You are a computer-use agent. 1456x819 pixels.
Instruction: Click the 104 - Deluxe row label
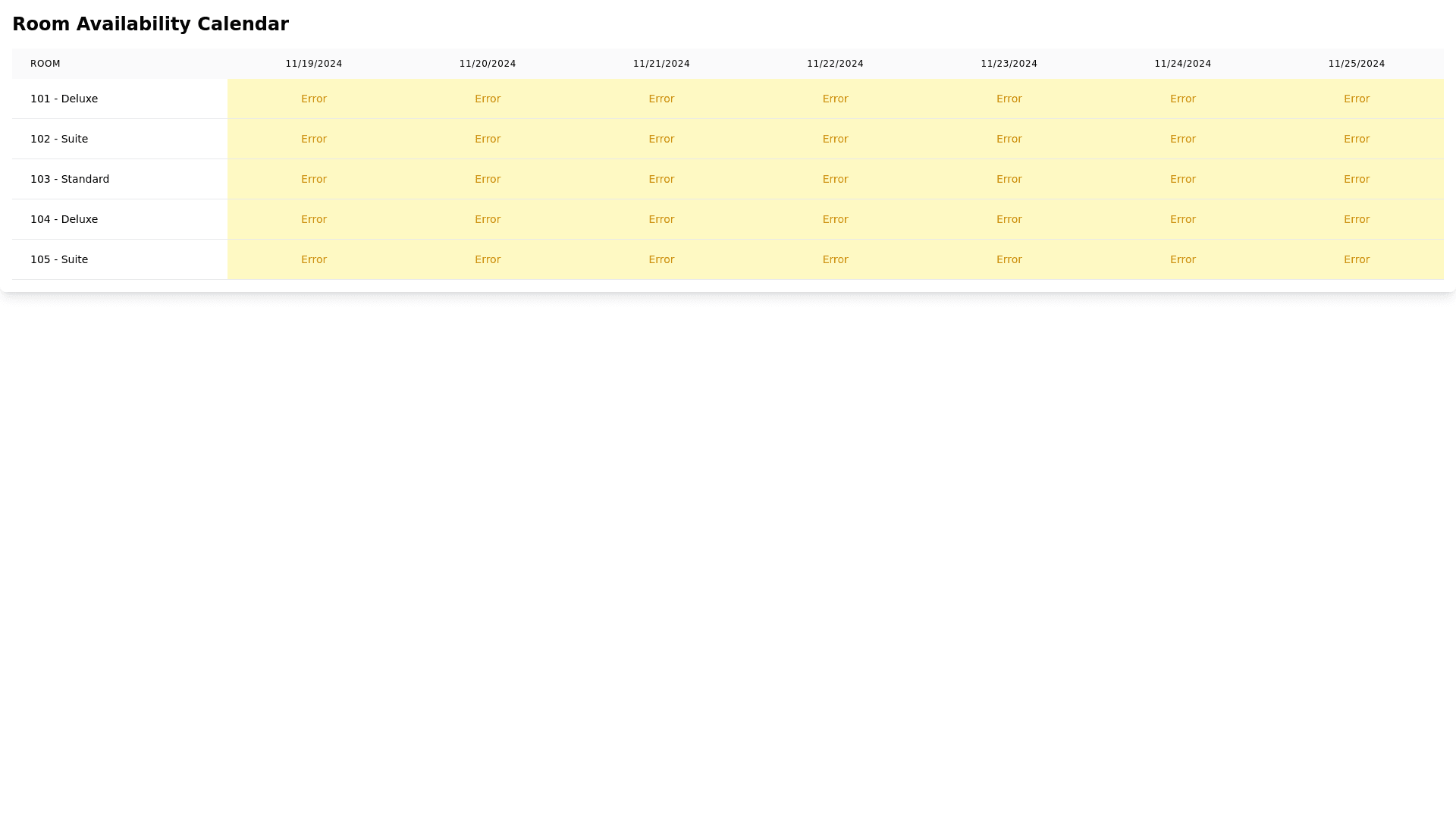(64, 219)
